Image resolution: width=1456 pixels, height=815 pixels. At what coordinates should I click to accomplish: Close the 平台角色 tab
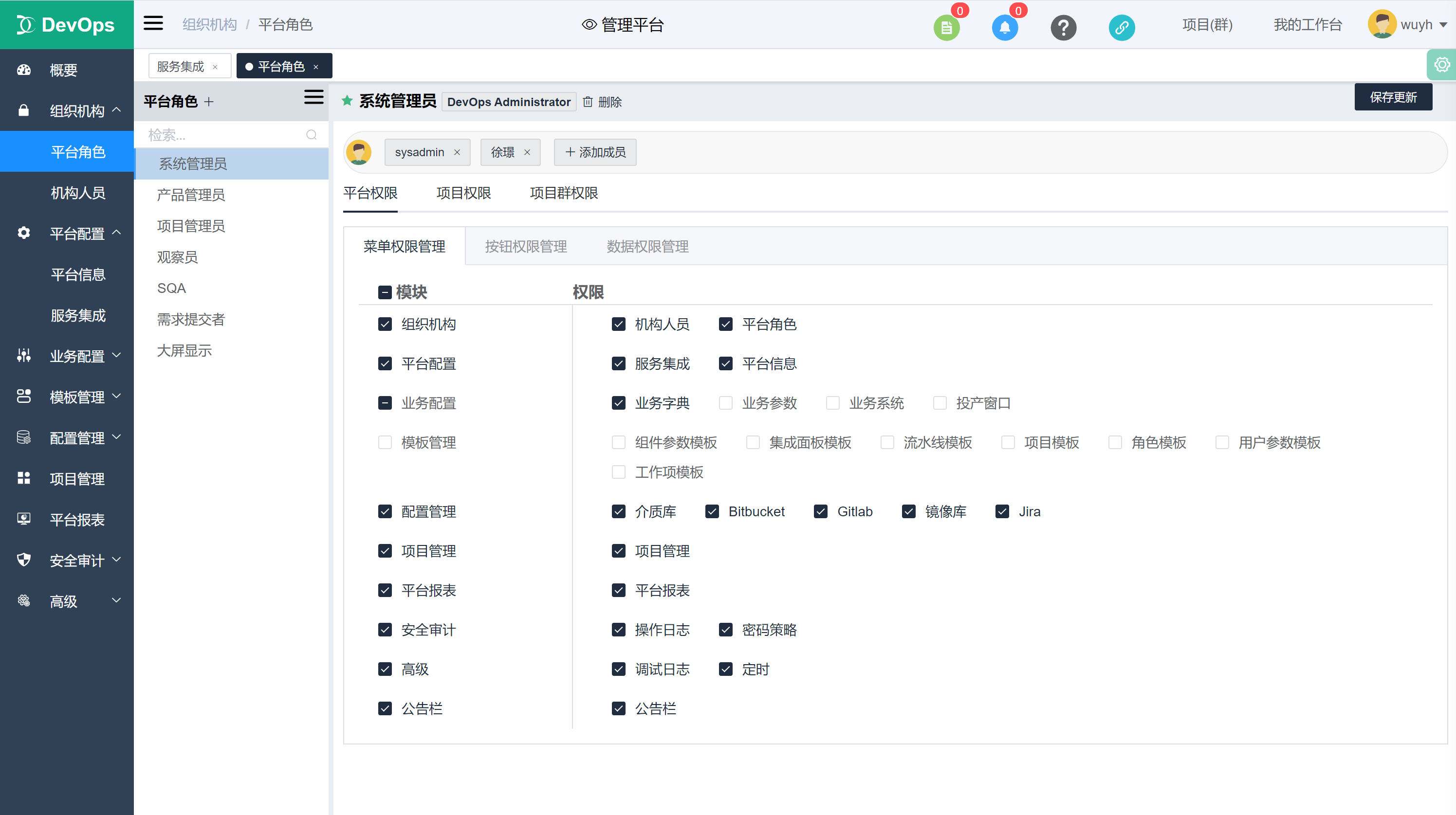tap(315, 67)
